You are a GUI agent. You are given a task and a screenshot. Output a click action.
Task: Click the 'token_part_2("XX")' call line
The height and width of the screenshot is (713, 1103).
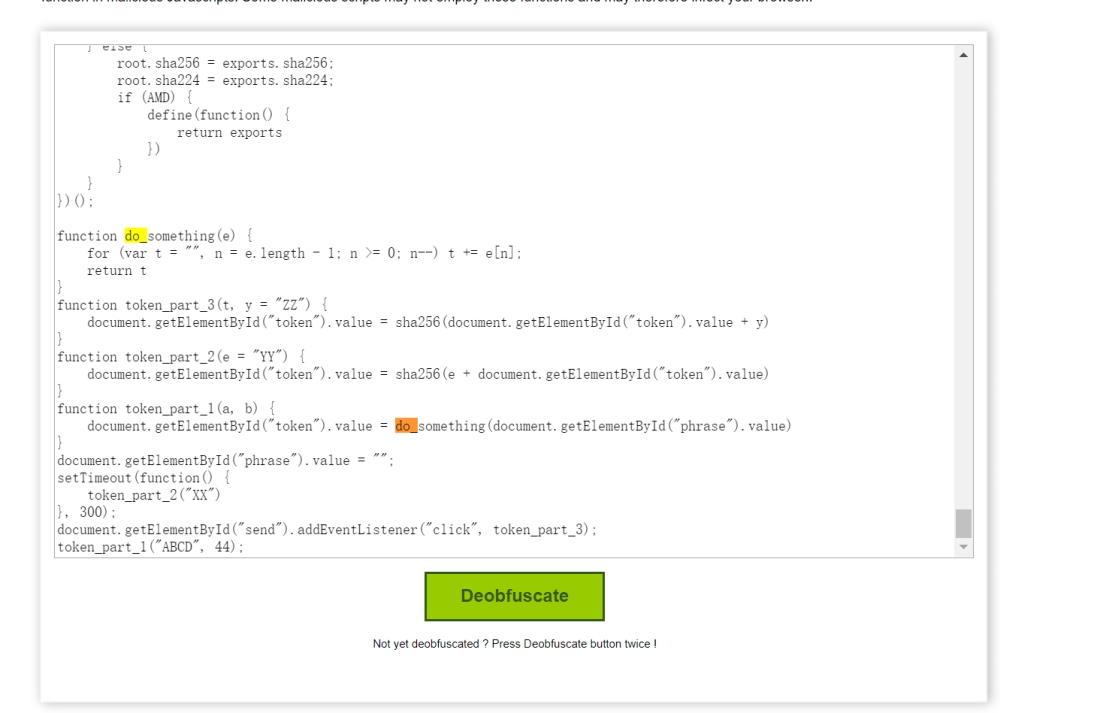pos(154,496)
